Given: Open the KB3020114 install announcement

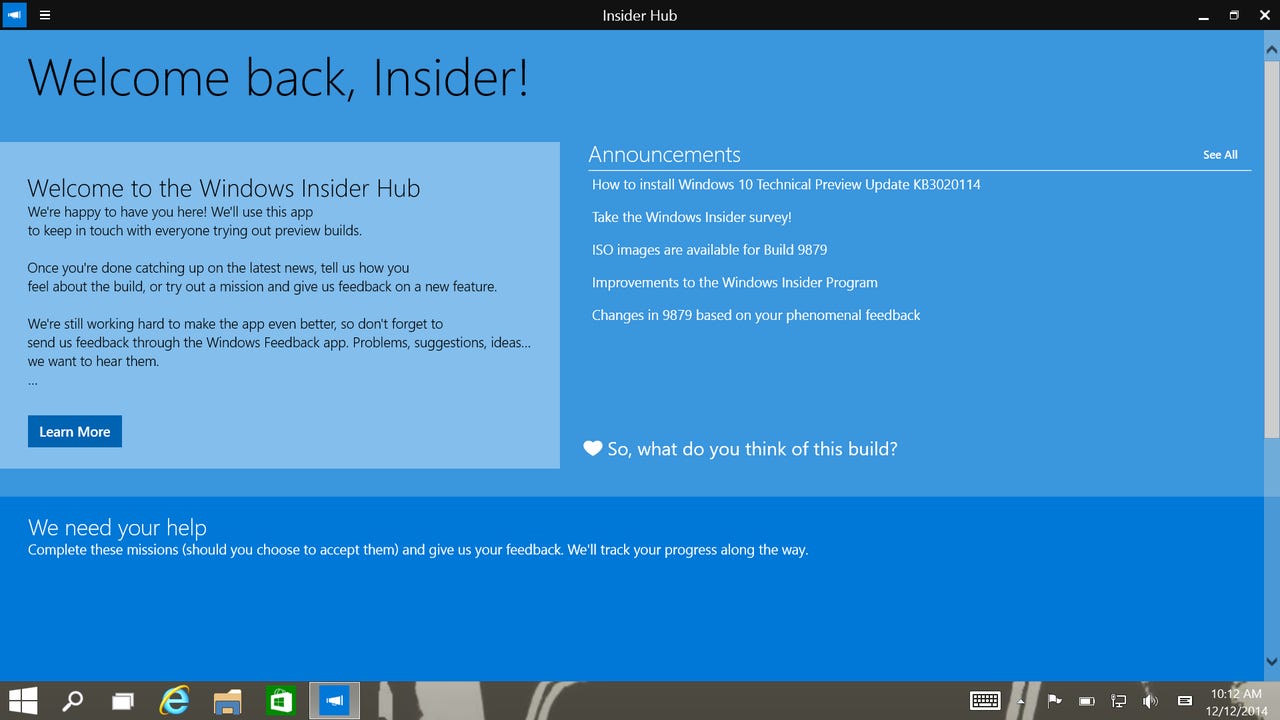Looking at the screenshot, I should point(786,184).
